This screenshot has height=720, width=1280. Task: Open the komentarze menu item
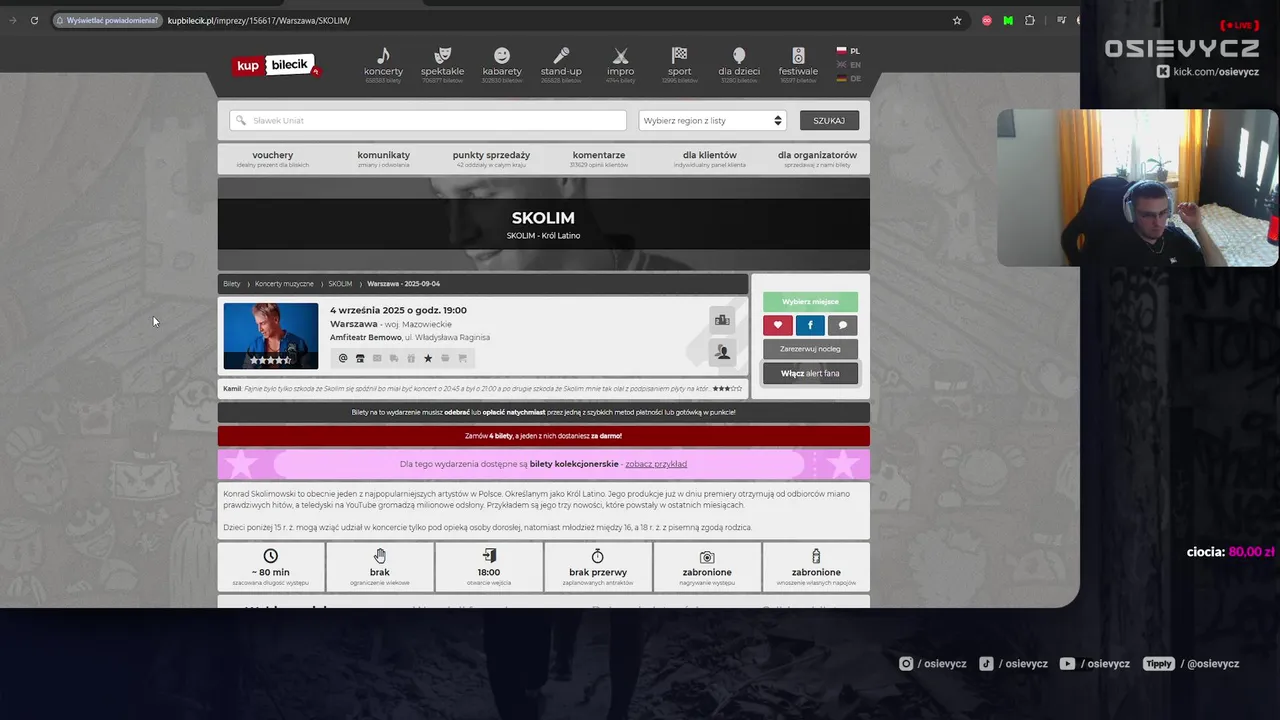coord(599,158)
